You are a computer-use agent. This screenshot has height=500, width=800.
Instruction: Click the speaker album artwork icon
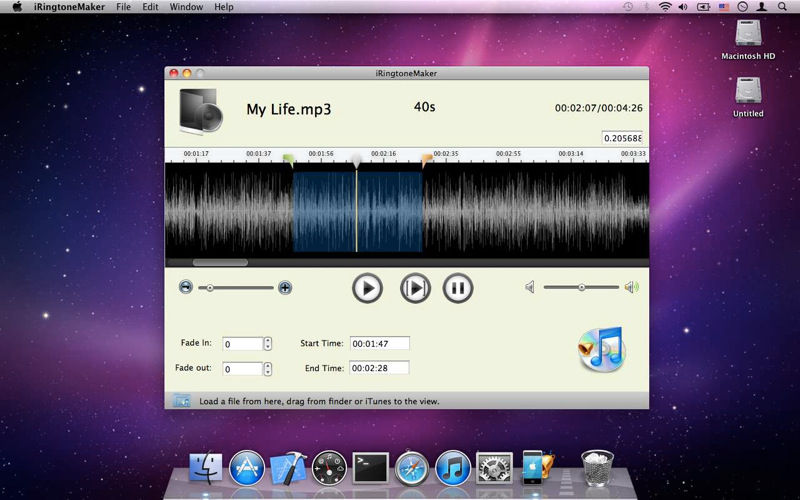tap(201, 111)
